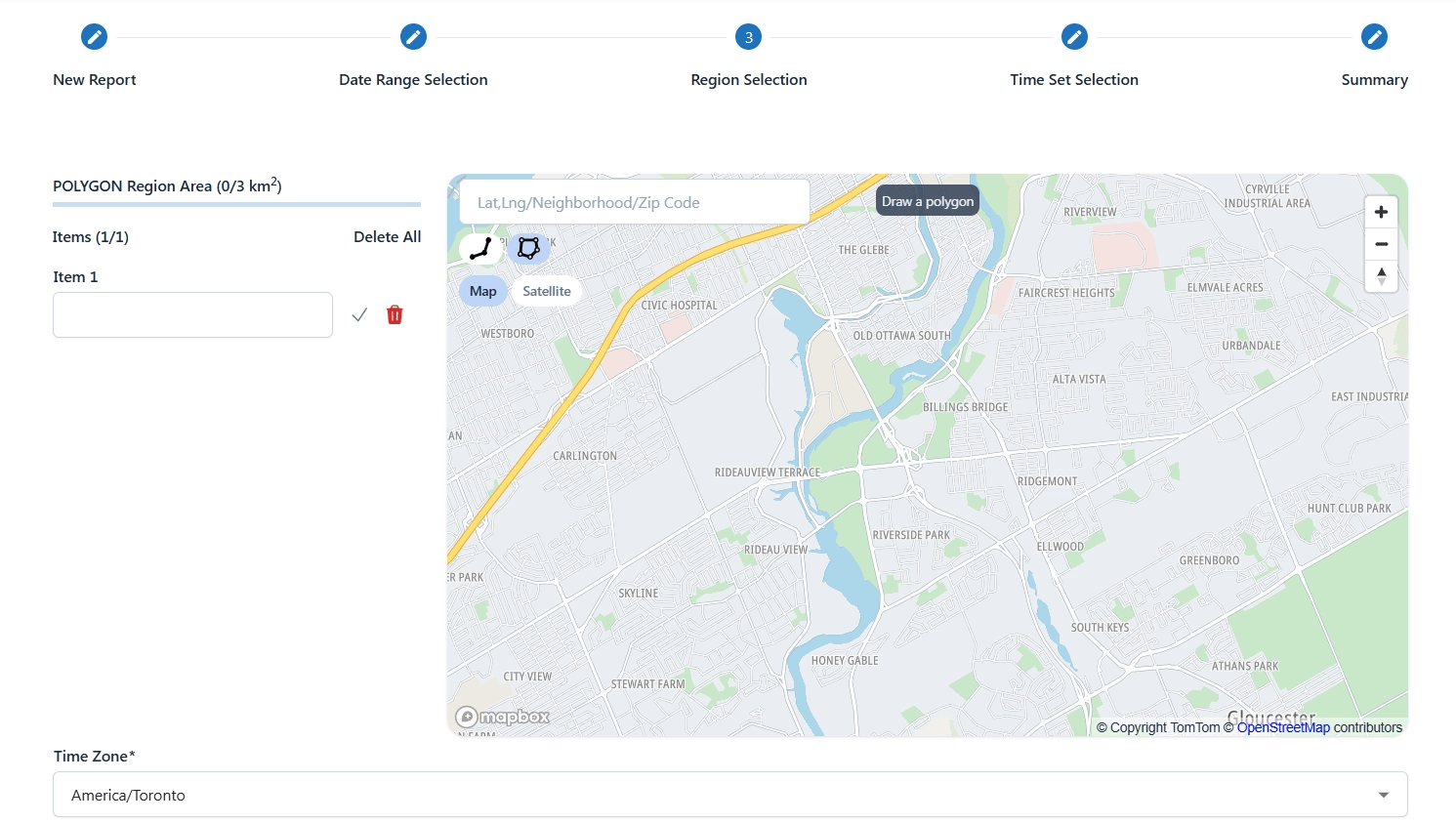Go to Region Selection step label
The height and width of the screenshot is (823, 1456).
[x=749, y=80]
